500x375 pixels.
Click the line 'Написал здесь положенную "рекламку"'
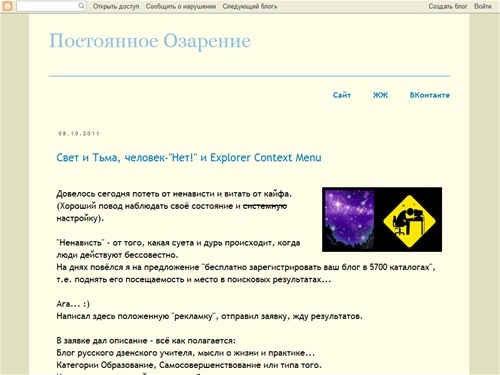209,316
